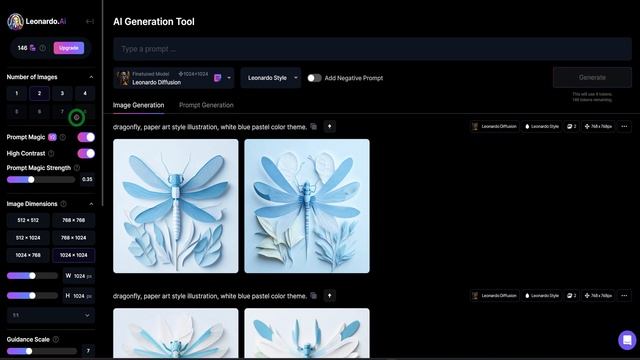Click the token coin icon beside 146
The image size is (640, 360).
tap(33, 48)
